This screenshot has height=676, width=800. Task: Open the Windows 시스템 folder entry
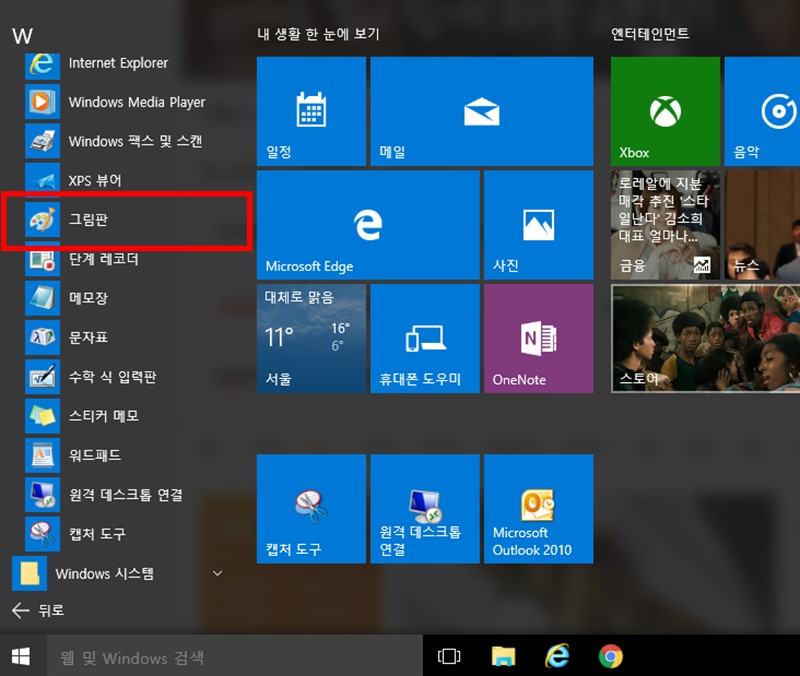(x=120, y=573)
